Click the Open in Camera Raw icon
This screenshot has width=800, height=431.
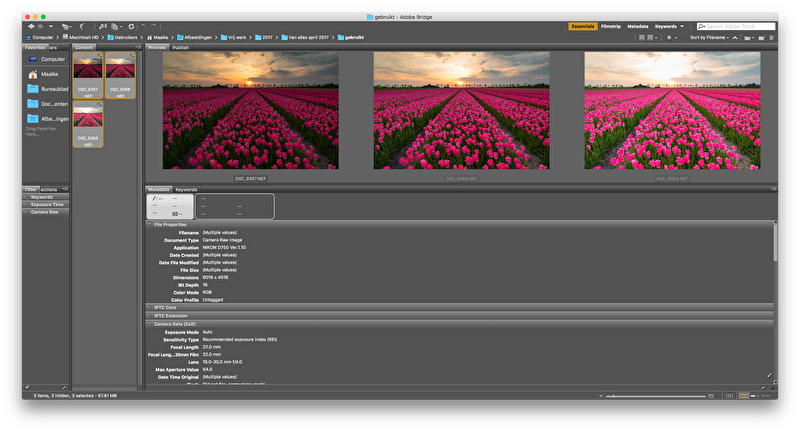coord(131,27)
